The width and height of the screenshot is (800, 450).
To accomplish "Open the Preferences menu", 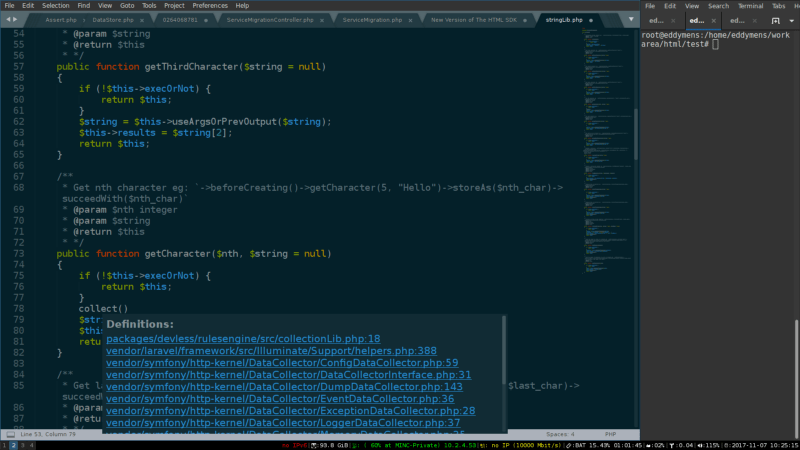I will coord(209,5).
